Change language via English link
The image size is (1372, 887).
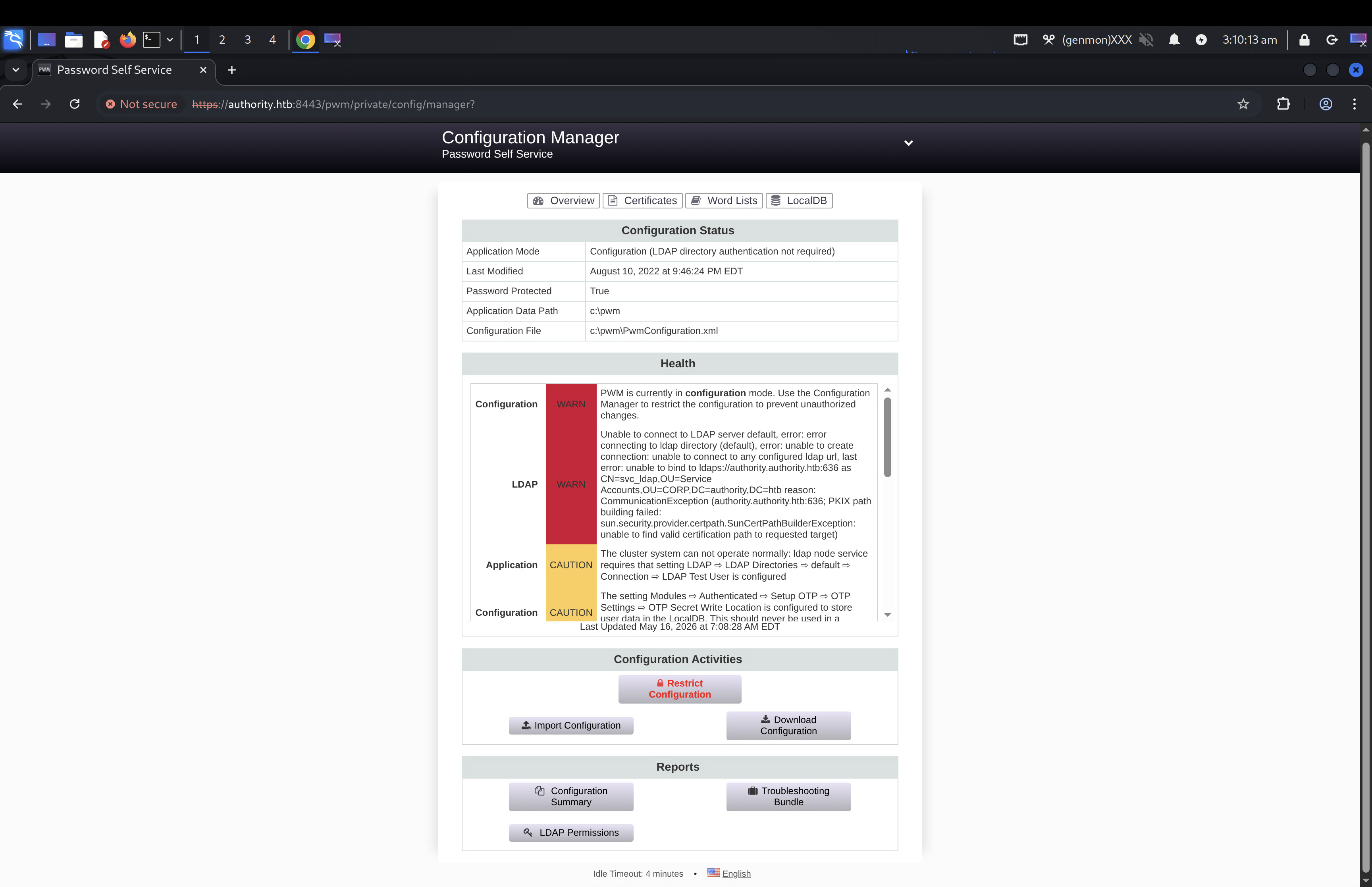point(736,874)
